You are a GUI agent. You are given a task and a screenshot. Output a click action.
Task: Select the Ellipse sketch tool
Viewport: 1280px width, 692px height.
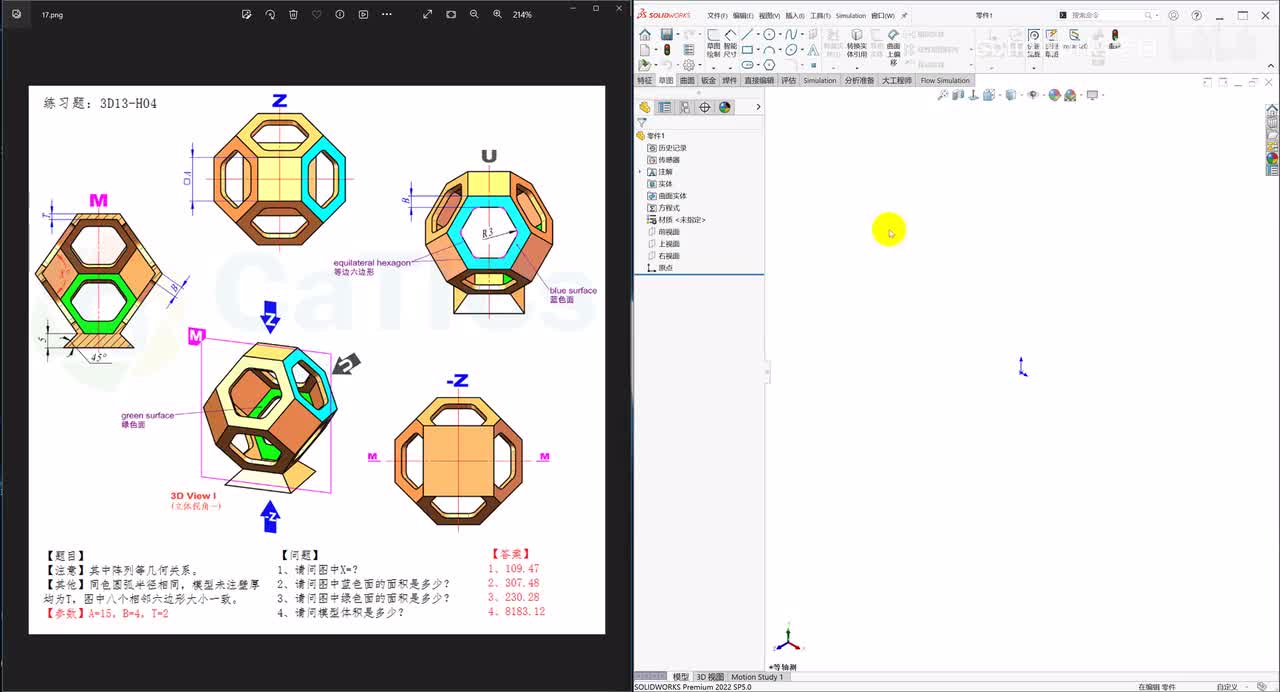(791, 49)
